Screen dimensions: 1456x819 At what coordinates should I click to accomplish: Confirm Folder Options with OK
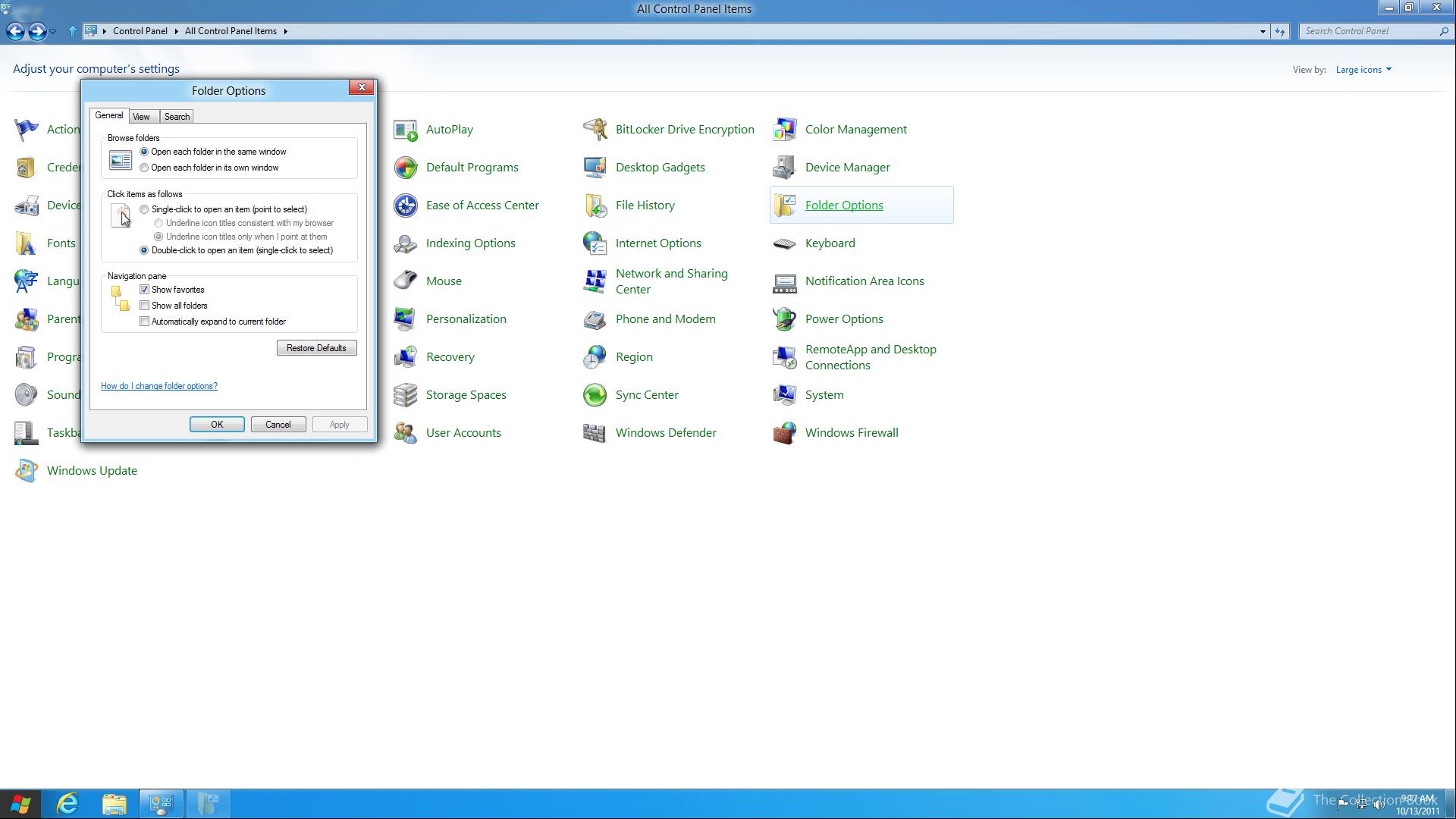coord(217,425)
